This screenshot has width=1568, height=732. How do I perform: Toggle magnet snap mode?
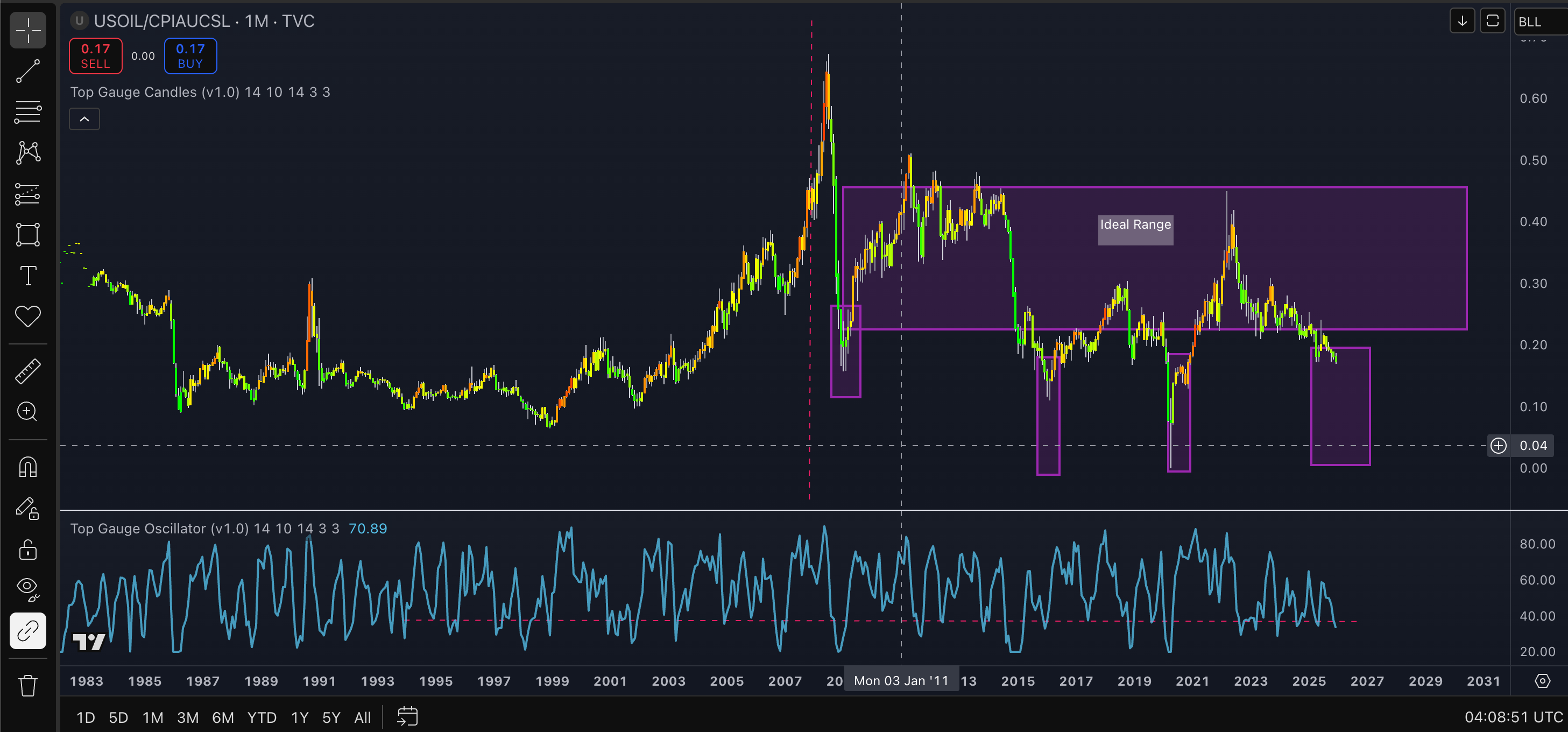(27, 467)
